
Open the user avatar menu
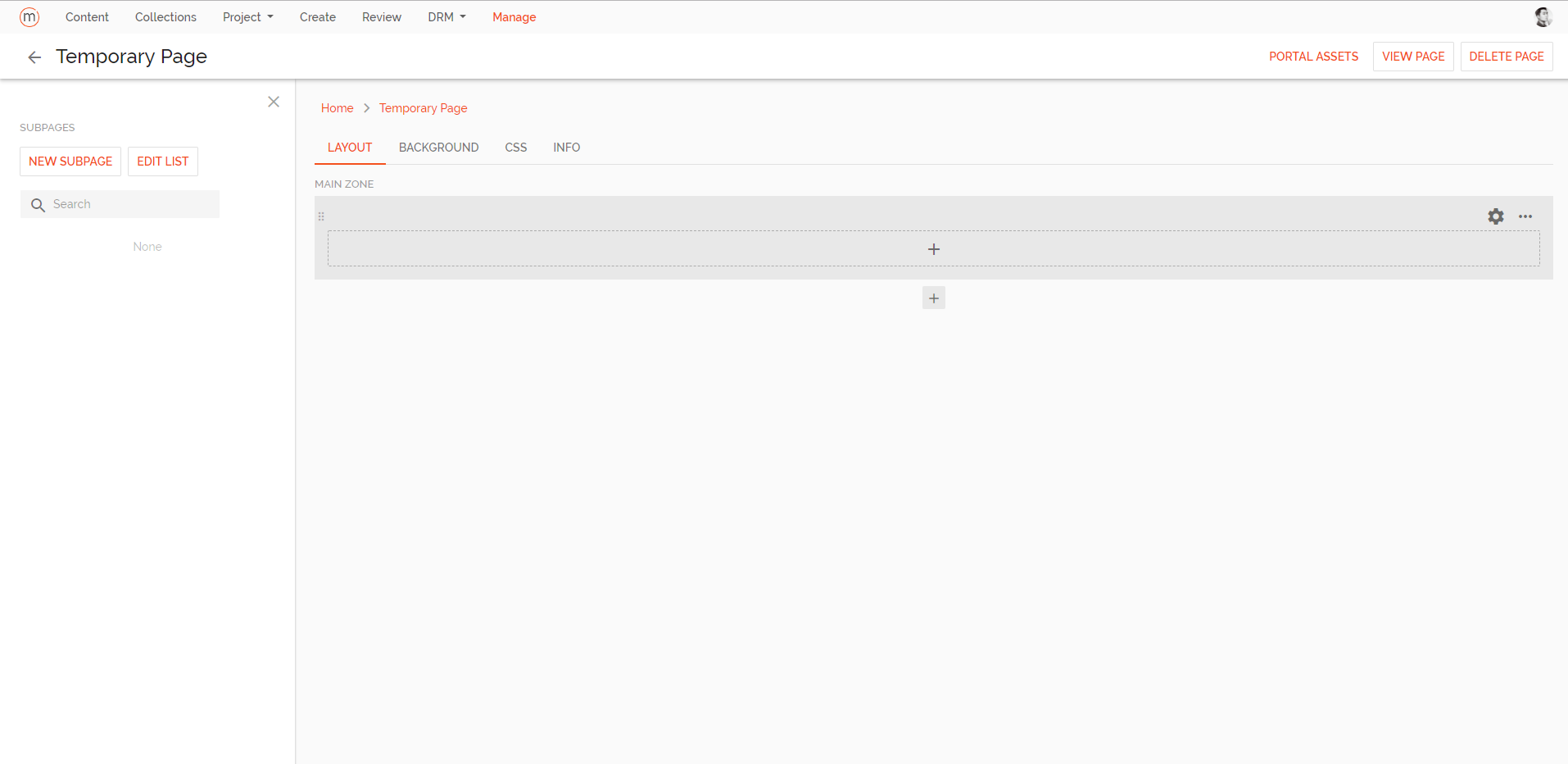coord(1543,16)
